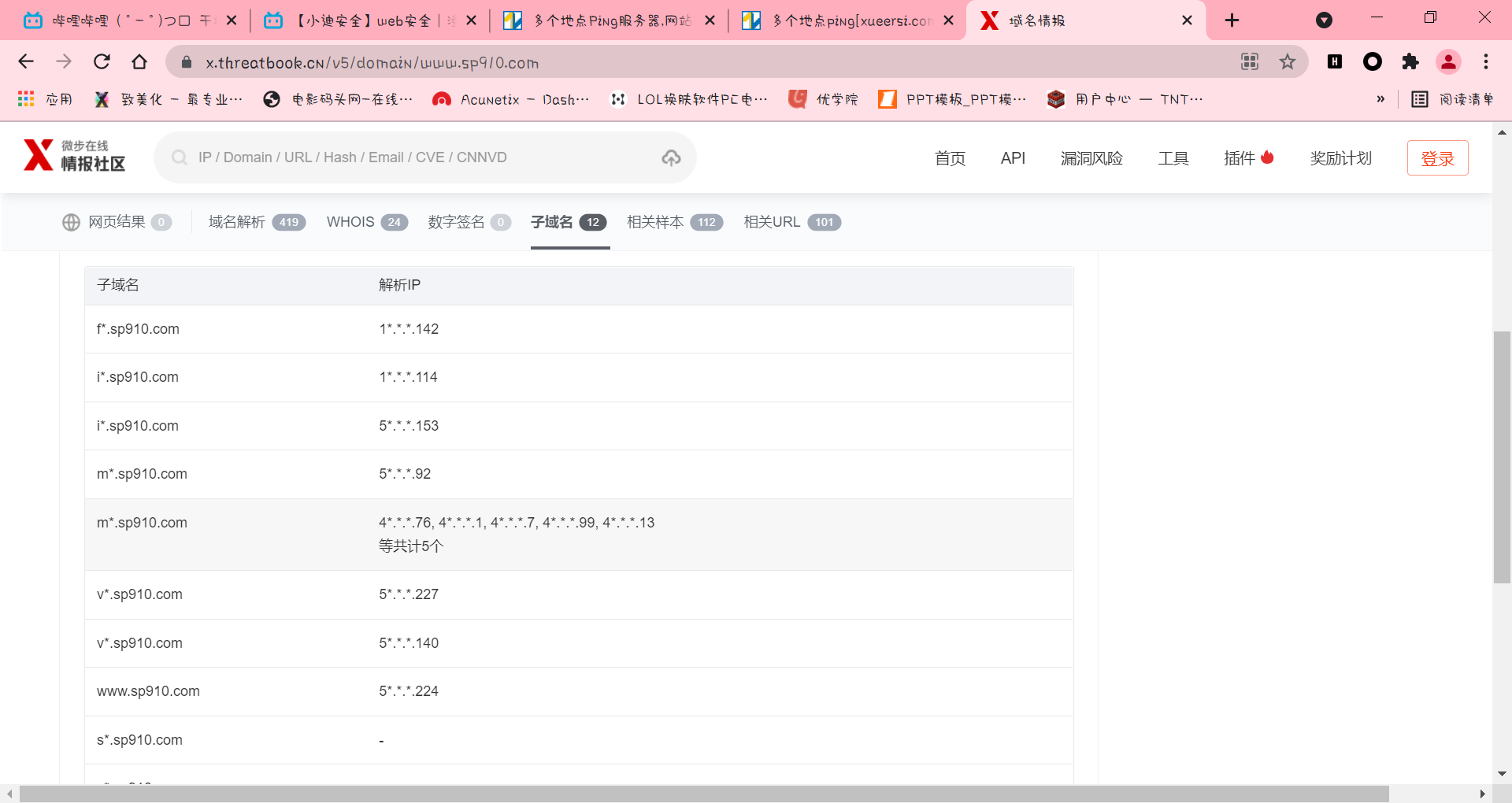Open the QR code icon in address bar

[1249, 62]
